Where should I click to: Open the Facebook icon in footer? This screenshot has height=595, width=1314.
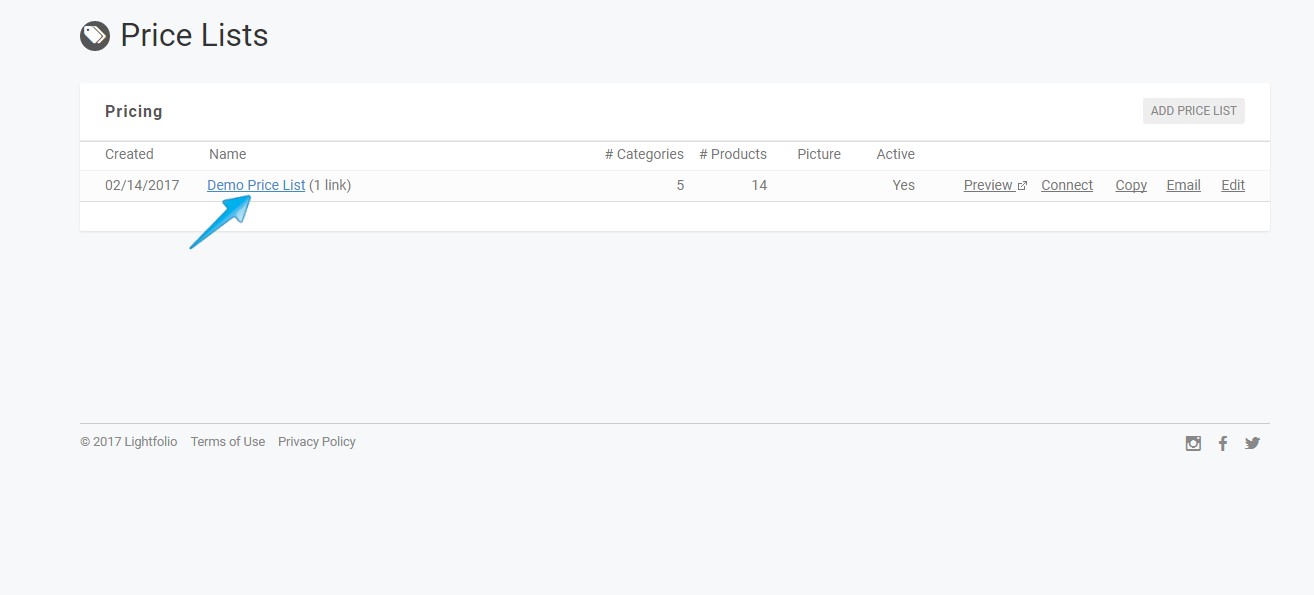coord(1223,443)
